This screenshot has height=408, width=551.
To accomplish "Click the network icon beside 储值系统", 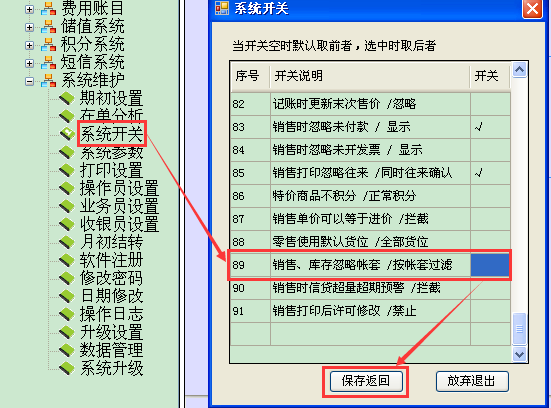I will click(x=48, y=27).
